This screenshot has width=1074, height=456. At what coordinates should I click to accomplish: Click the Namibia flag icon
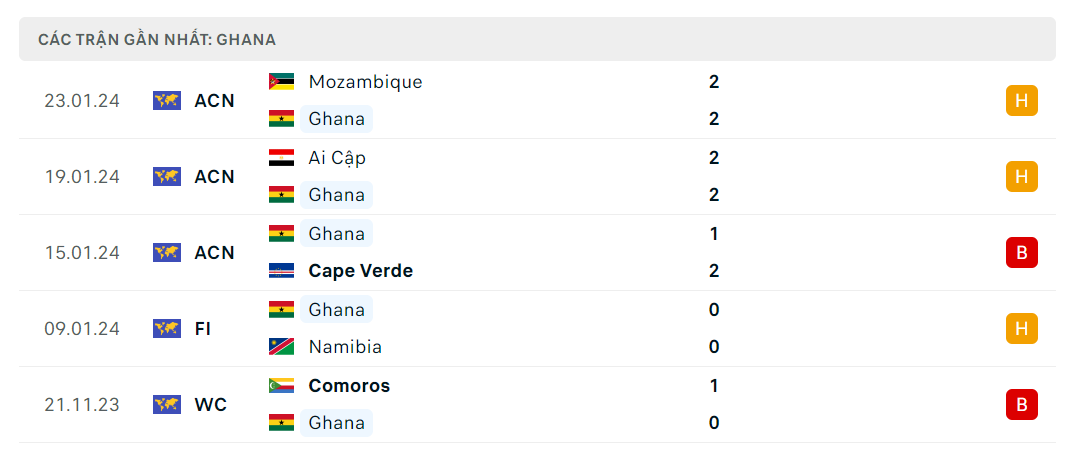(x=282, y=346)
